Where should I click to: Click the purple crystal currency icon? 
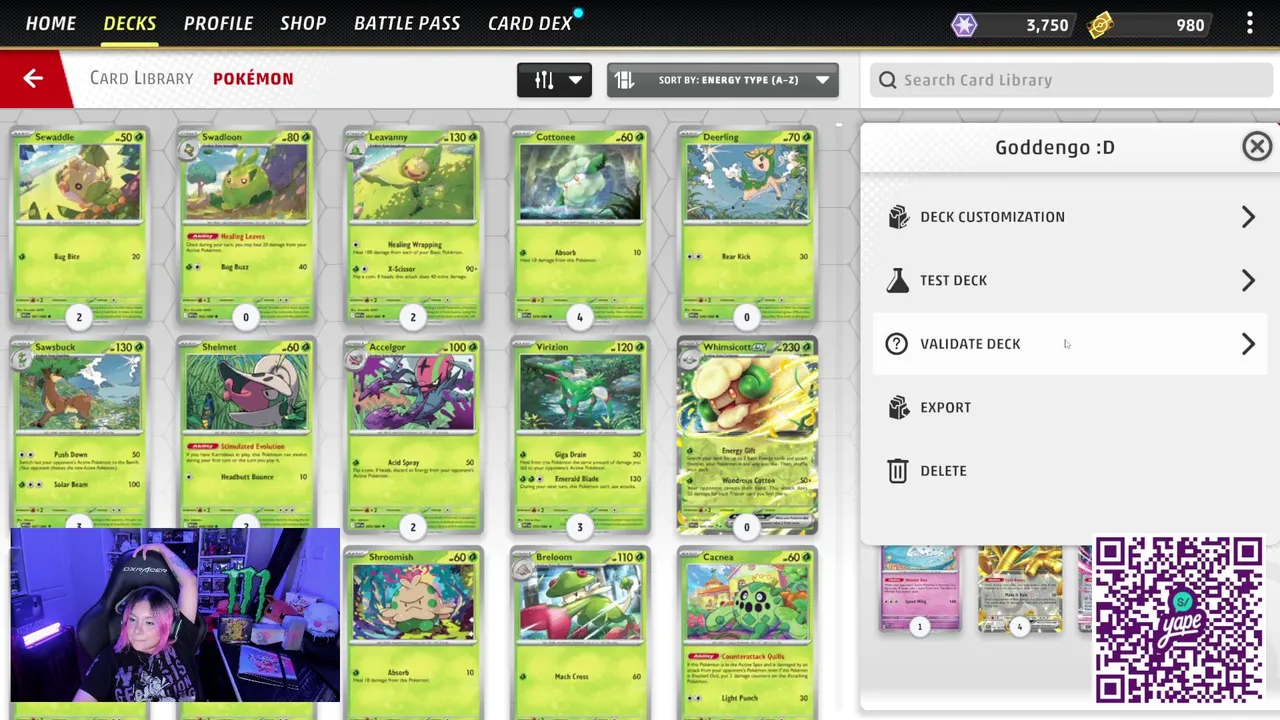coord(964,25)
